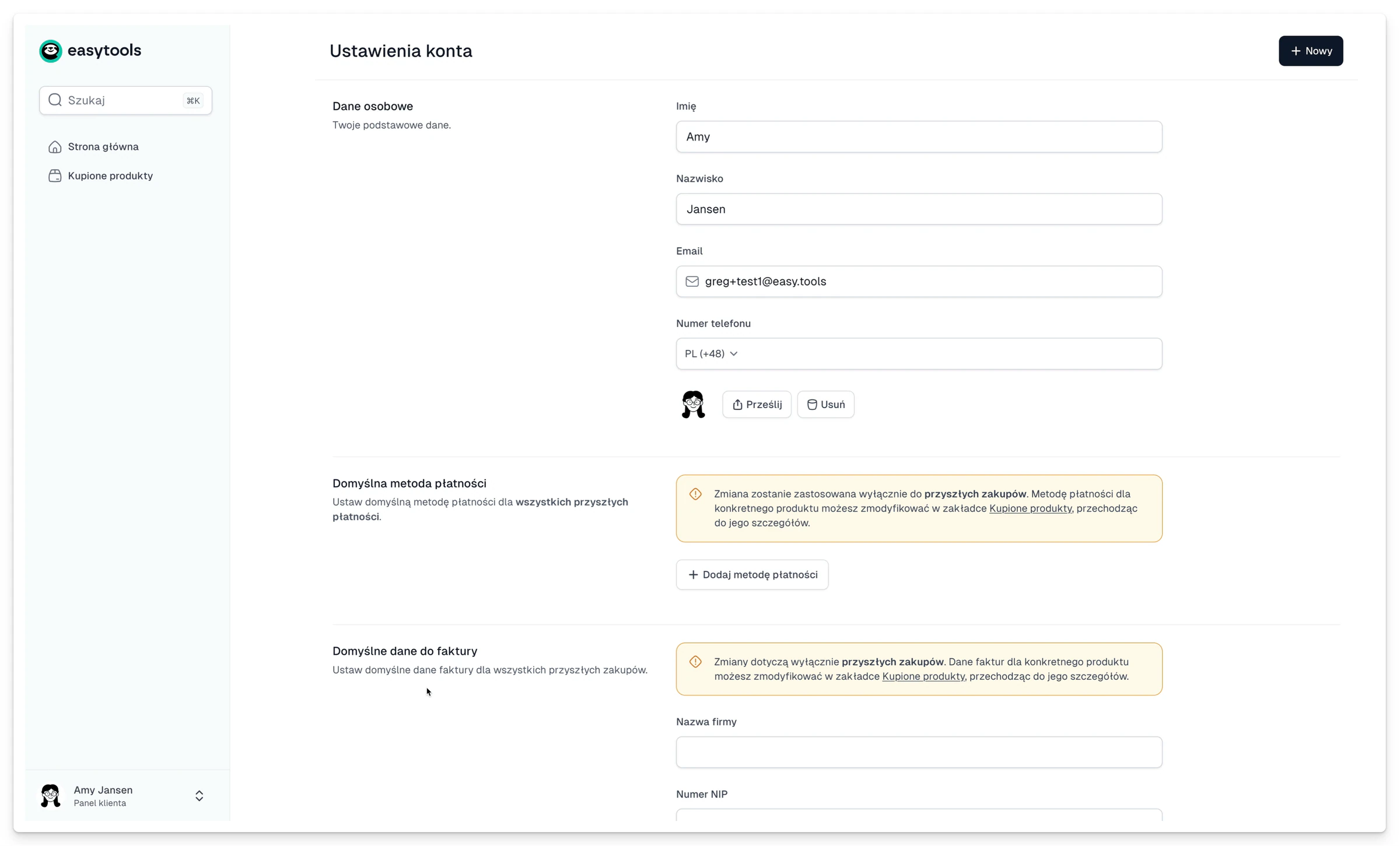Click the envelope icon in the Email field

point(692,282)
